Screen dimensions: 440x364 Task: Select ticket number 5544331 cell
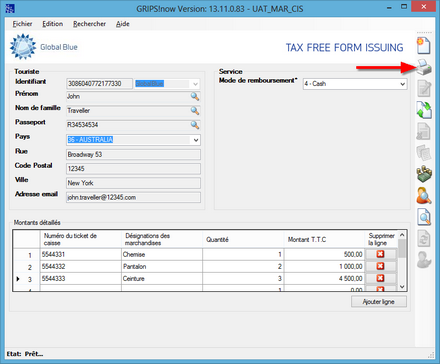coord(81,255)
